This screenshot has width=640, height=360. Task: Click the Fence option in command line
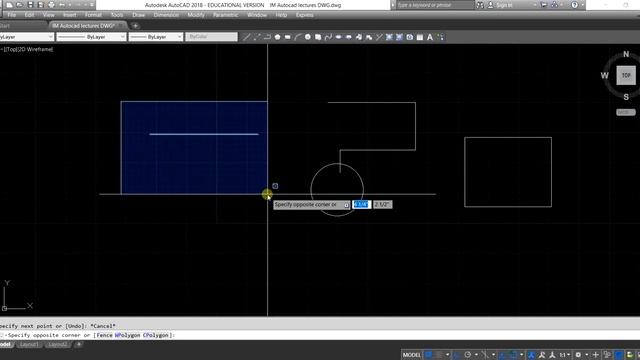[104, 335]
